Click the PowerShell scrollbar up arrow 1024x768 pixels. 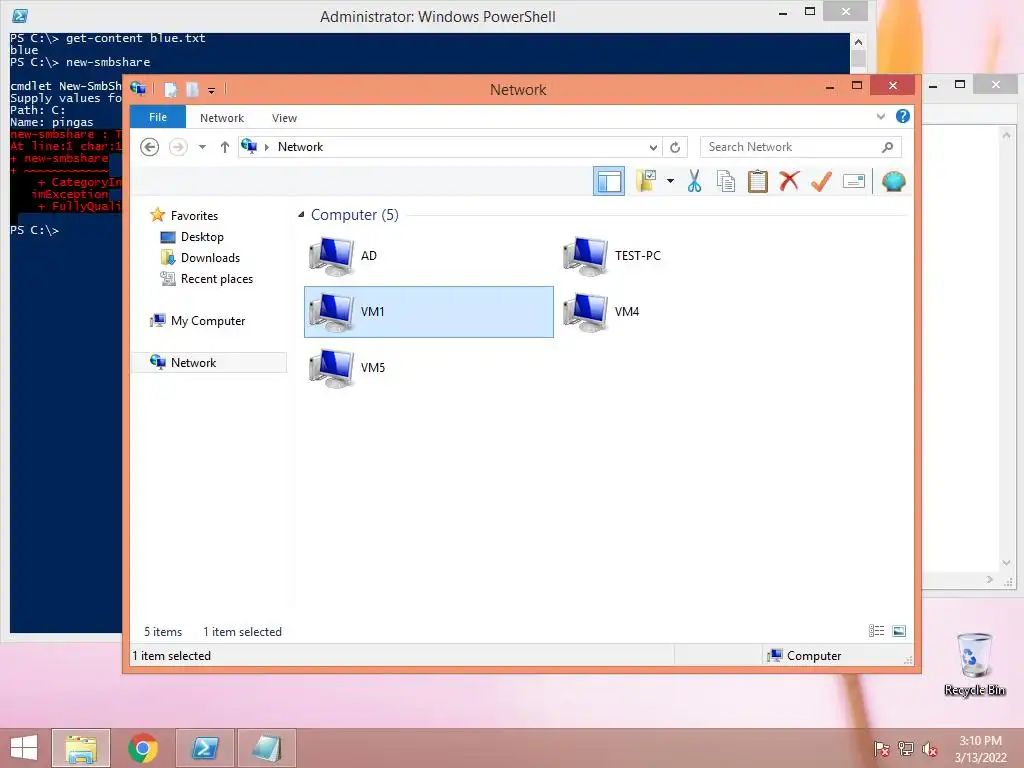click(858, 42)
